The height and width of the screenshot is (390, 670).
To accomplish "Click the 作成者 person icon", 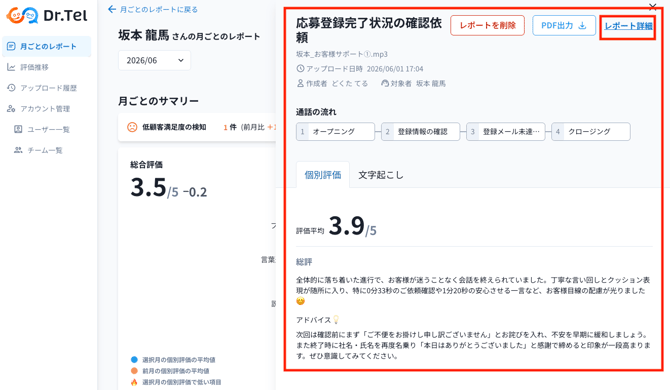I will [300, 83].
